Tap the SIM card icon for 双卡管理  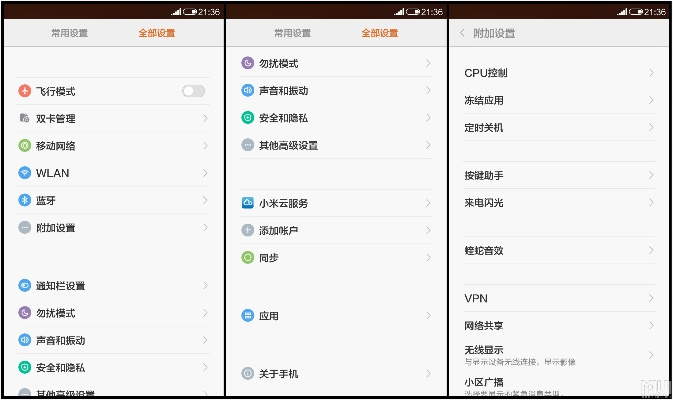[x=24, y=118]
